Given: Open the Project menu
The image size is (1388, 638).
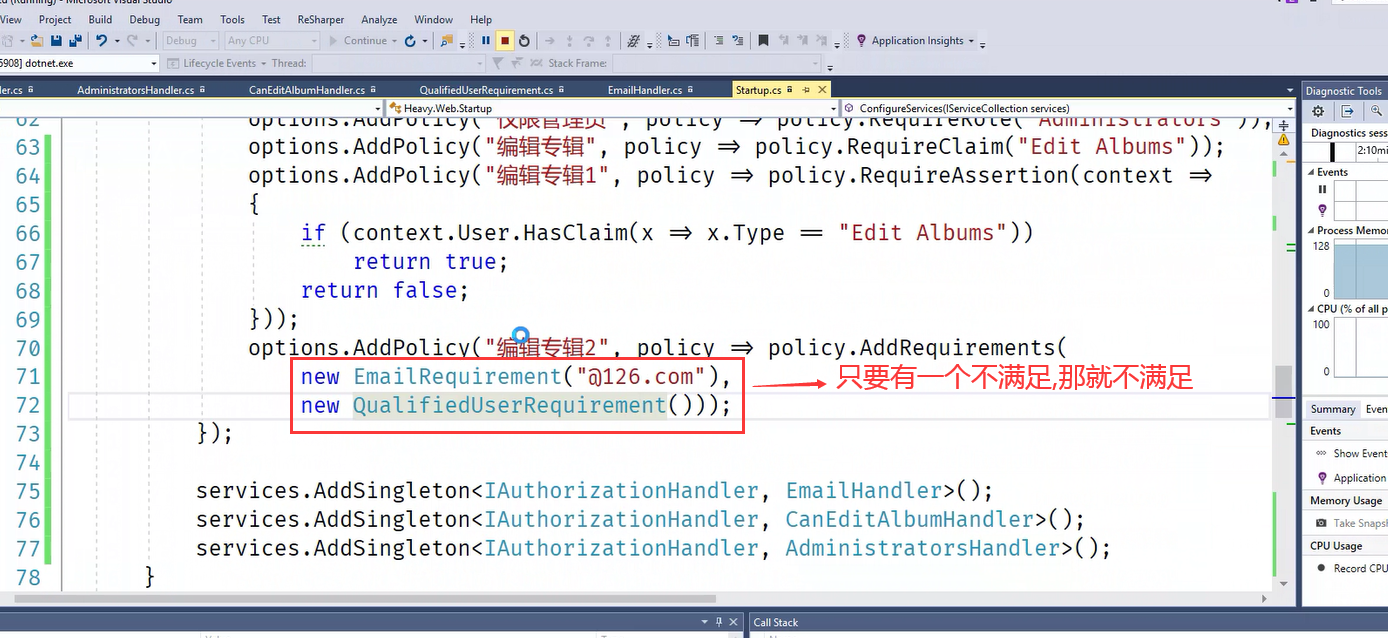Looking at the screenshot, I should coord(55,19).
